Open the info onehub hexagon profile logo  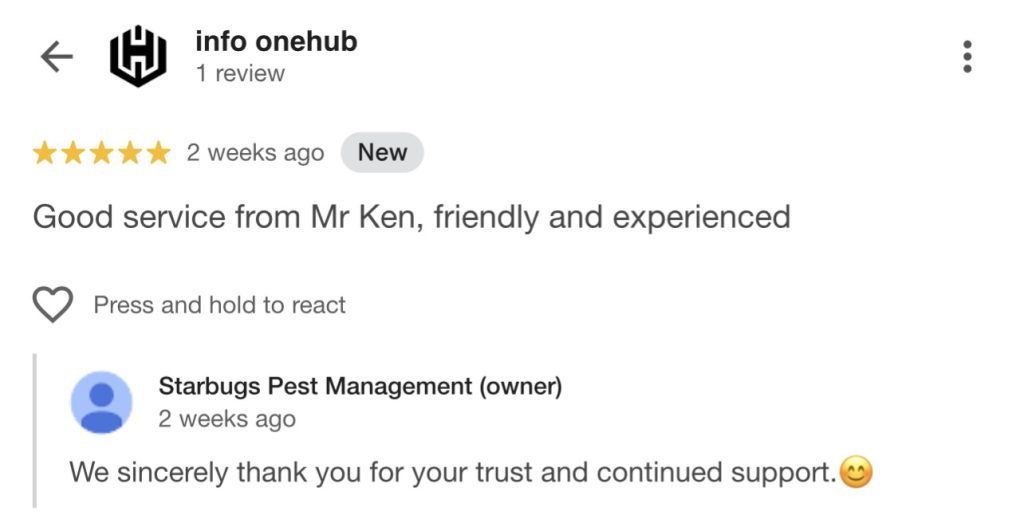click(x=137, y=57)
